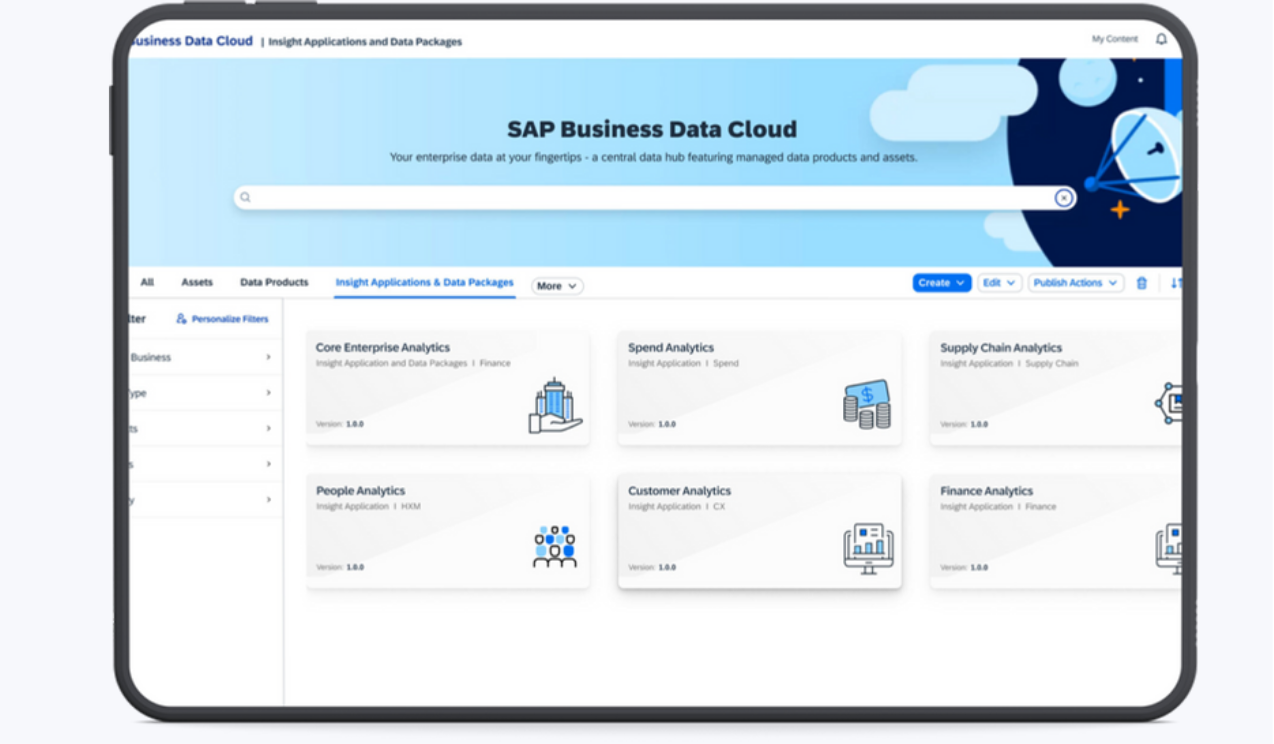Open Spend Analytics card title
The image size is (1274, 744).
click(671, 348)
